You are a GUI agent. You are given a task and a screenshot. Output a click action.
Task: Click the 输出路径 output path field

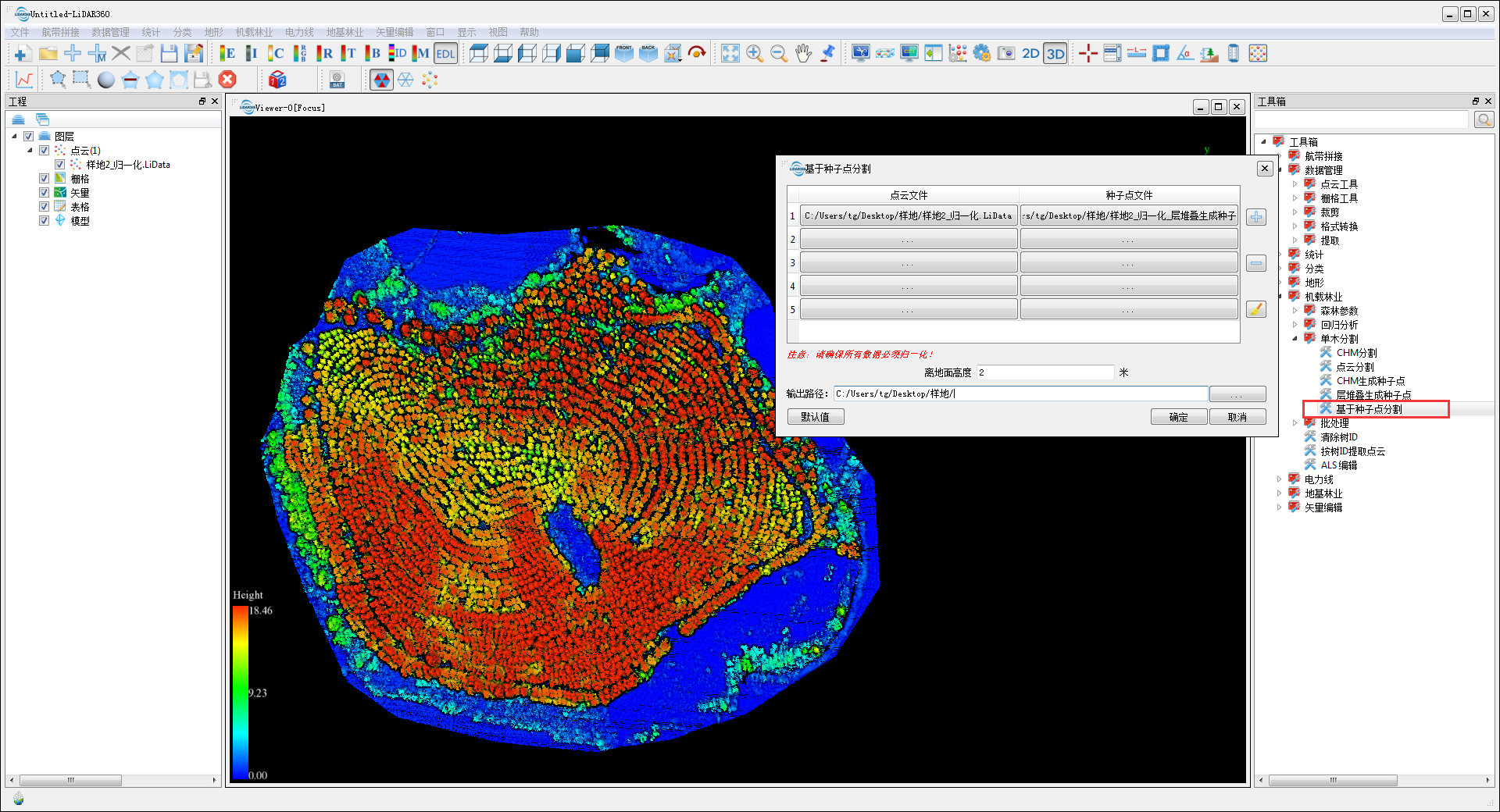click(1020, 394)
